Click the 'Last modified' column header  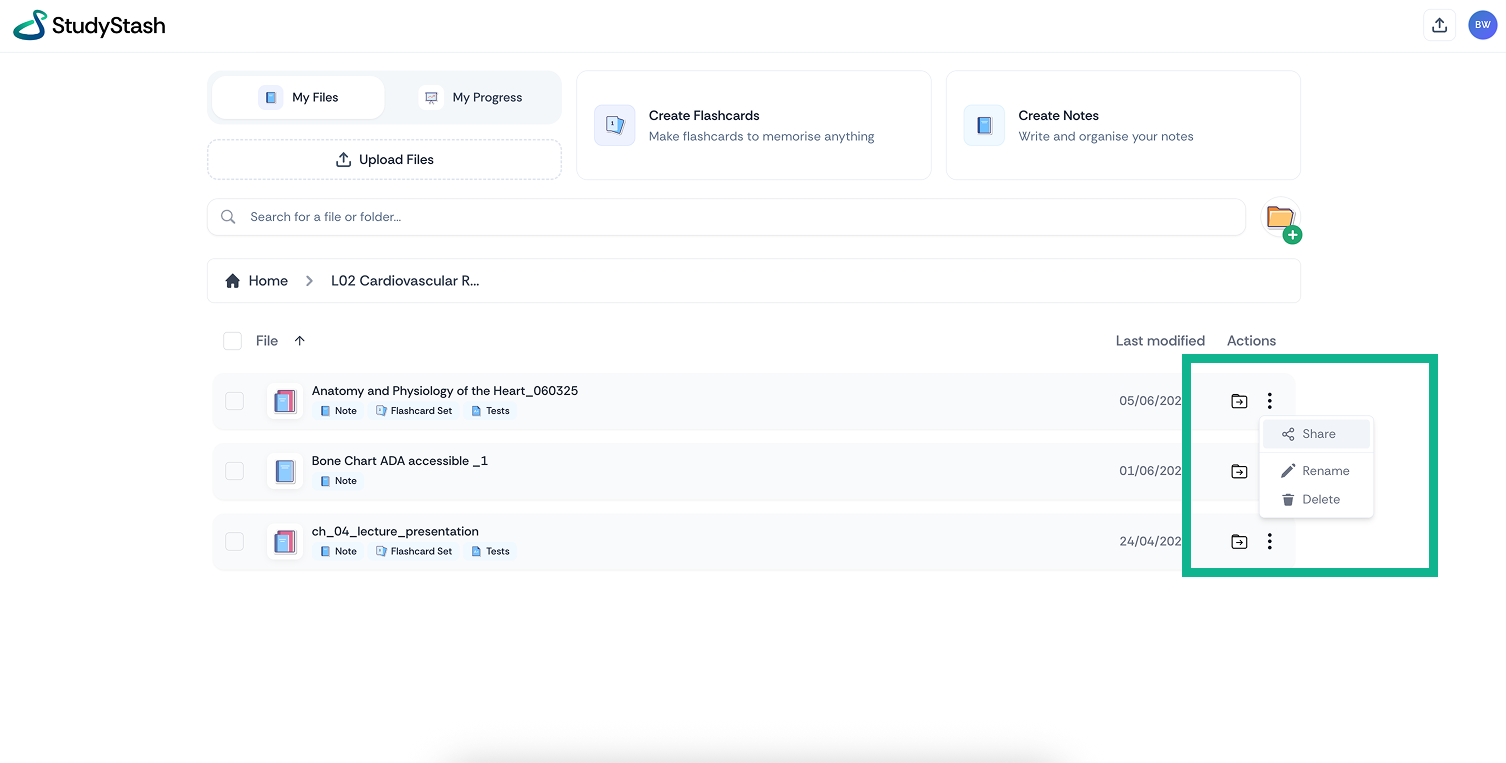[1160, 341]
